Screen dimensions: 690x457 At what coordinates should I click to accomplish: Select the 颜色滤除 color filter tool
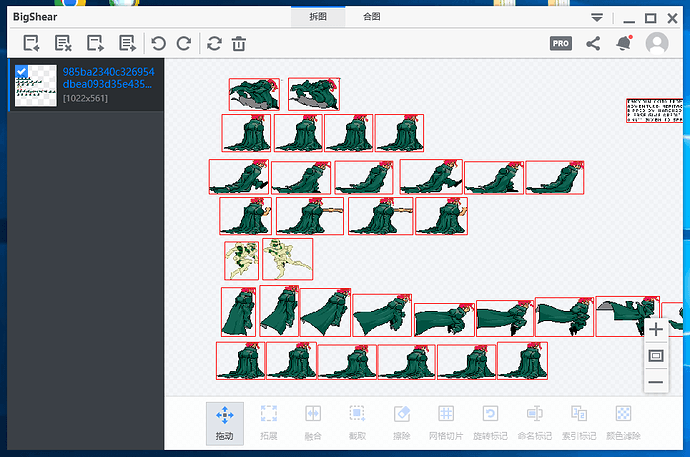623,423
